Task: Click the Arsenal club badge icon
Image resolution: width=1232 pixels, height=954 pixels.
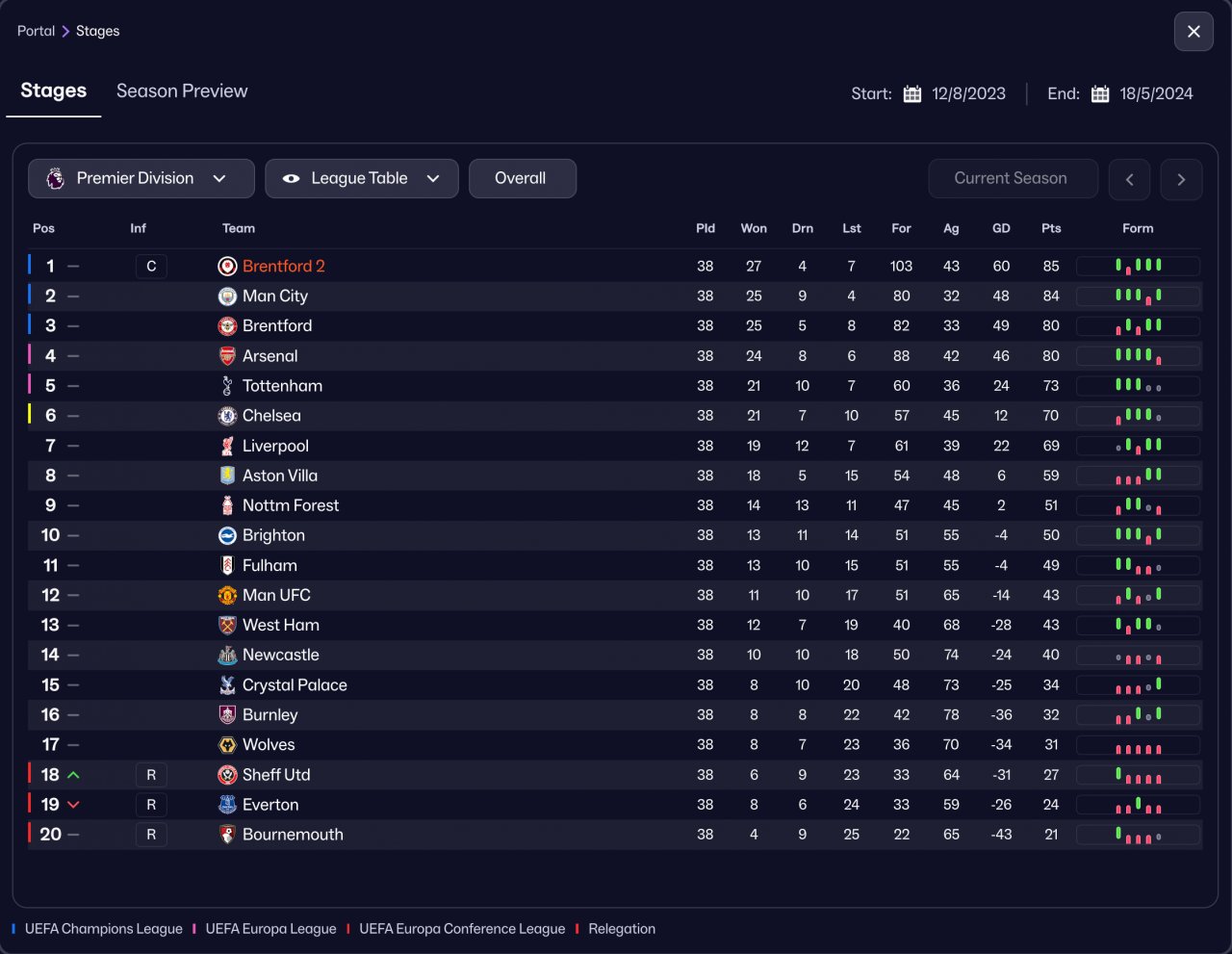Action: coord(227,356)
